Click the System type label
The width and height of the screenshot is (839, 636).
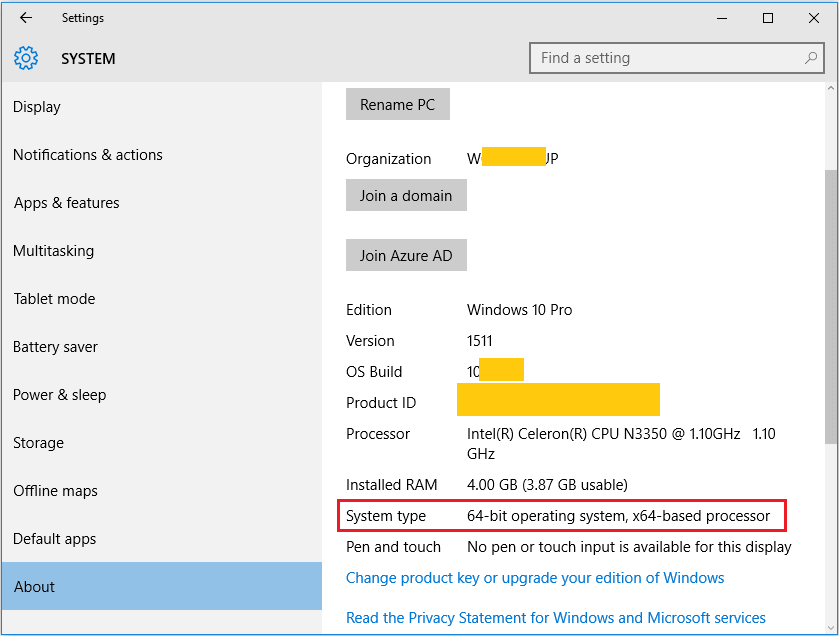[x=386, y=516]
